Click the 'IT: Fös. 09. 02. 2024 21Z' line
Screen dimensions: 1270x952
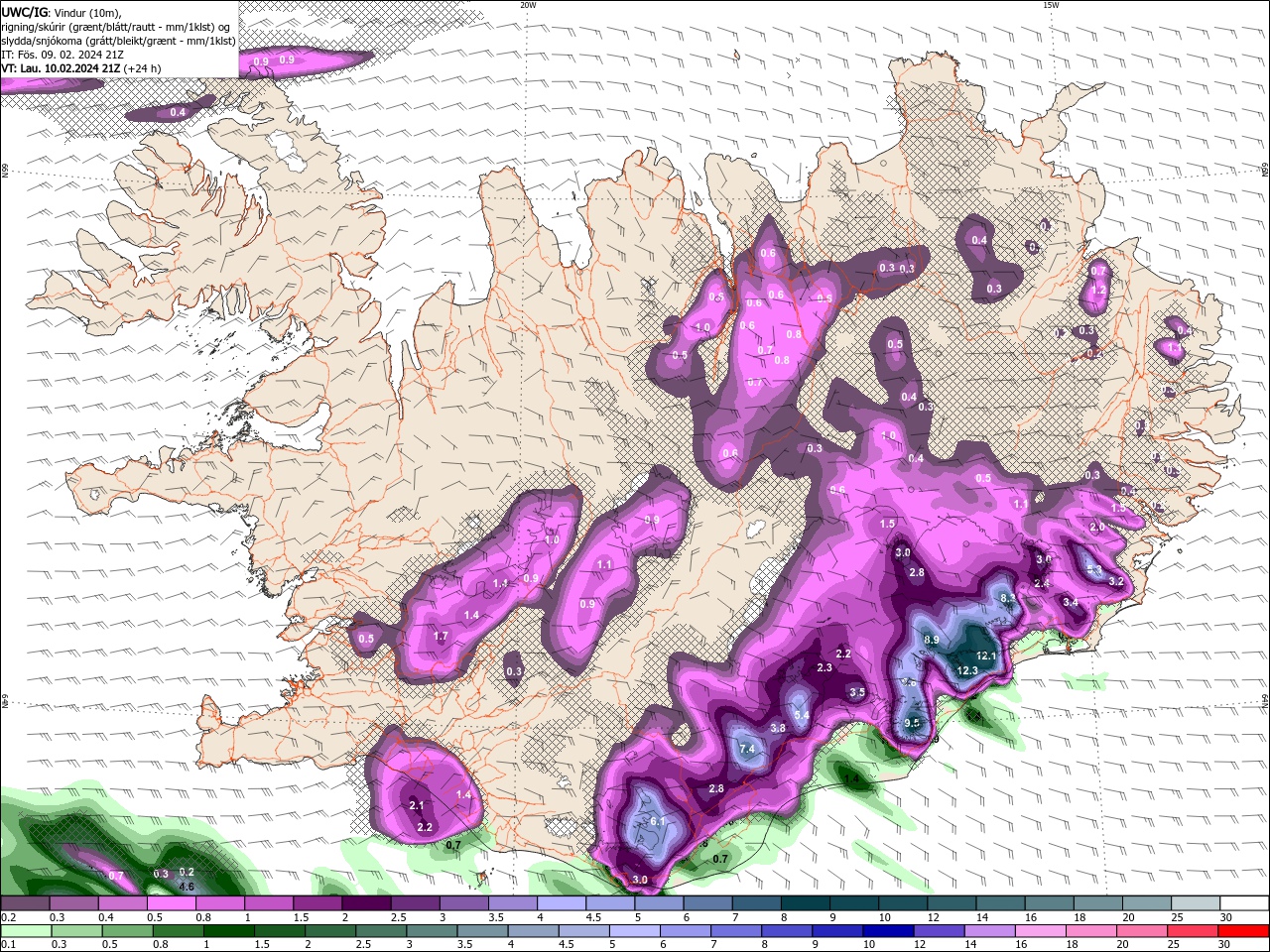(x=62, y=55)
